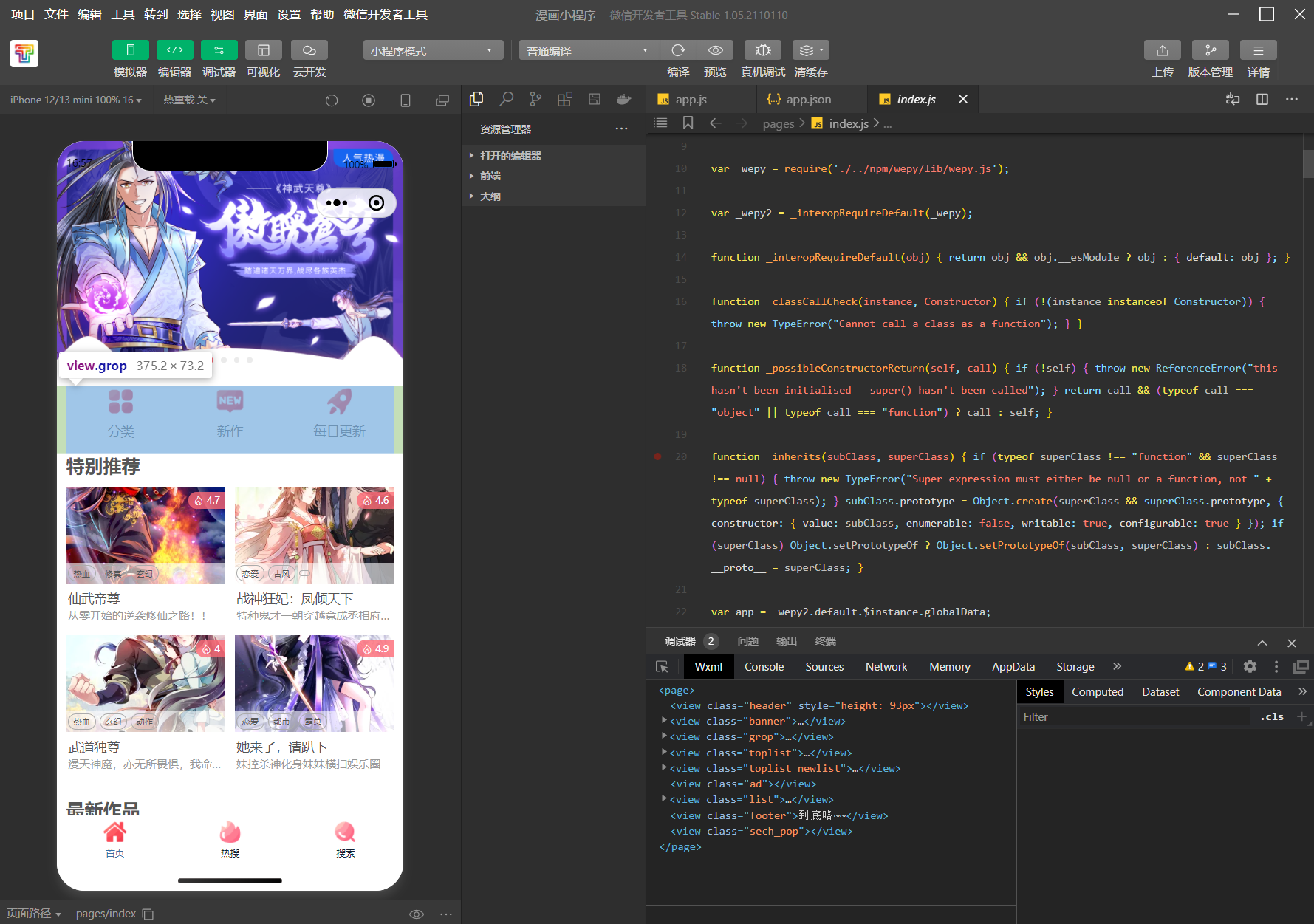Open the file explorer icon
This screenshot has height=924, width=1314.
[x=476, y=99]
